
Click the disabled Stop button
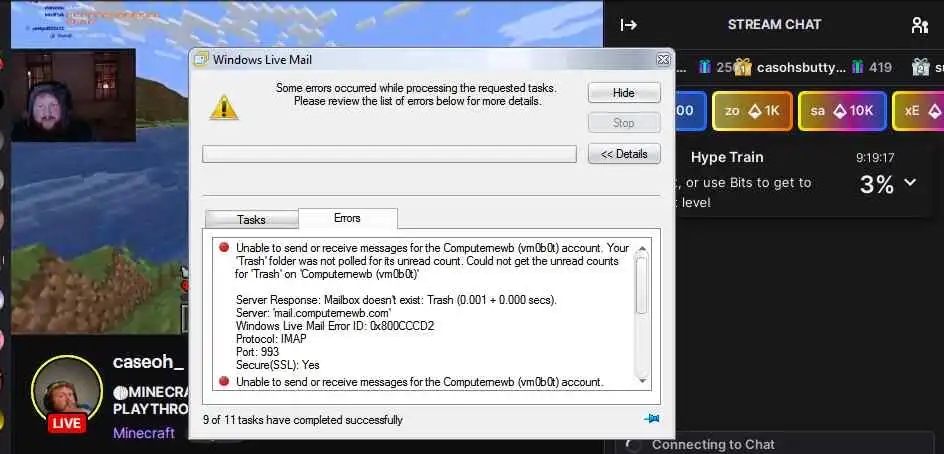pos(624,123)
